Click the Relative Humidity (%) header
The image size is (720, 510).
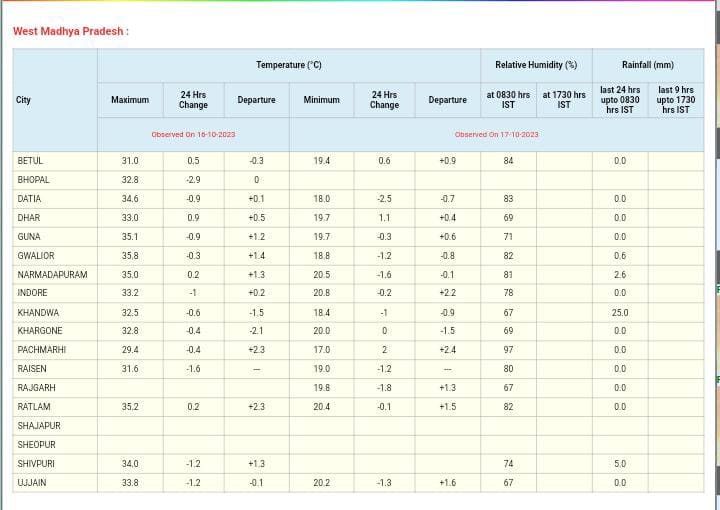pos(536,65)
